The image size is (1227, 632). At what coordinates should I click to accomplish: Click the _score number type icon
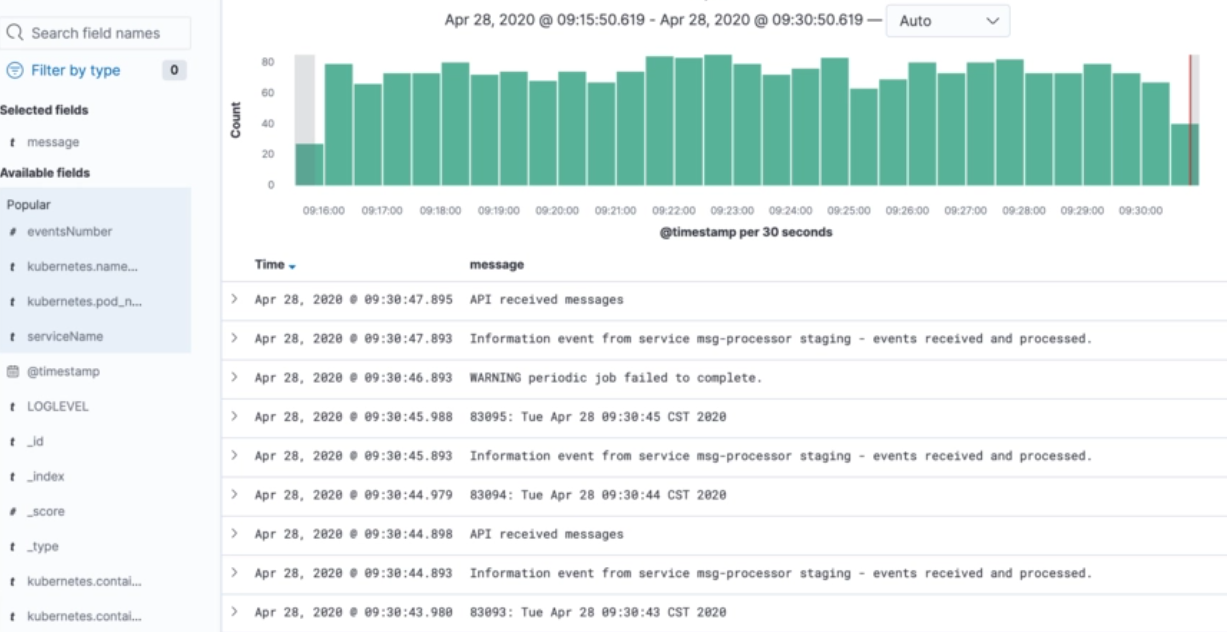[12, 512]
